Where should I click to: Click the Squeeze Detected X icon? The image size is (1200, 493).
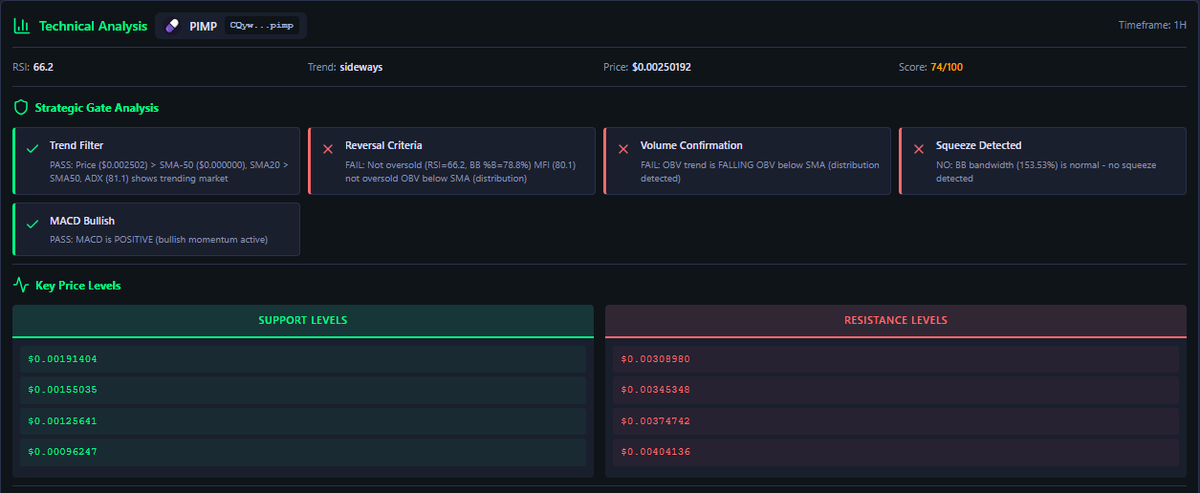pos(918,149)
